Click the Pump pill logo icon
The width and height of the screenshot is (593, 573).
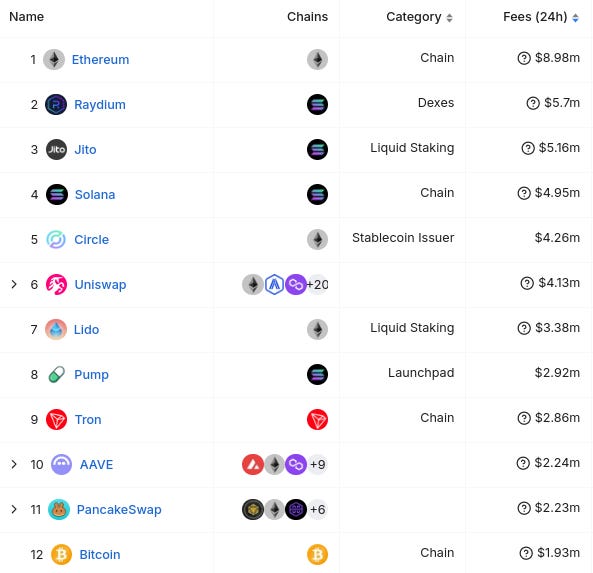coord(57,374)
